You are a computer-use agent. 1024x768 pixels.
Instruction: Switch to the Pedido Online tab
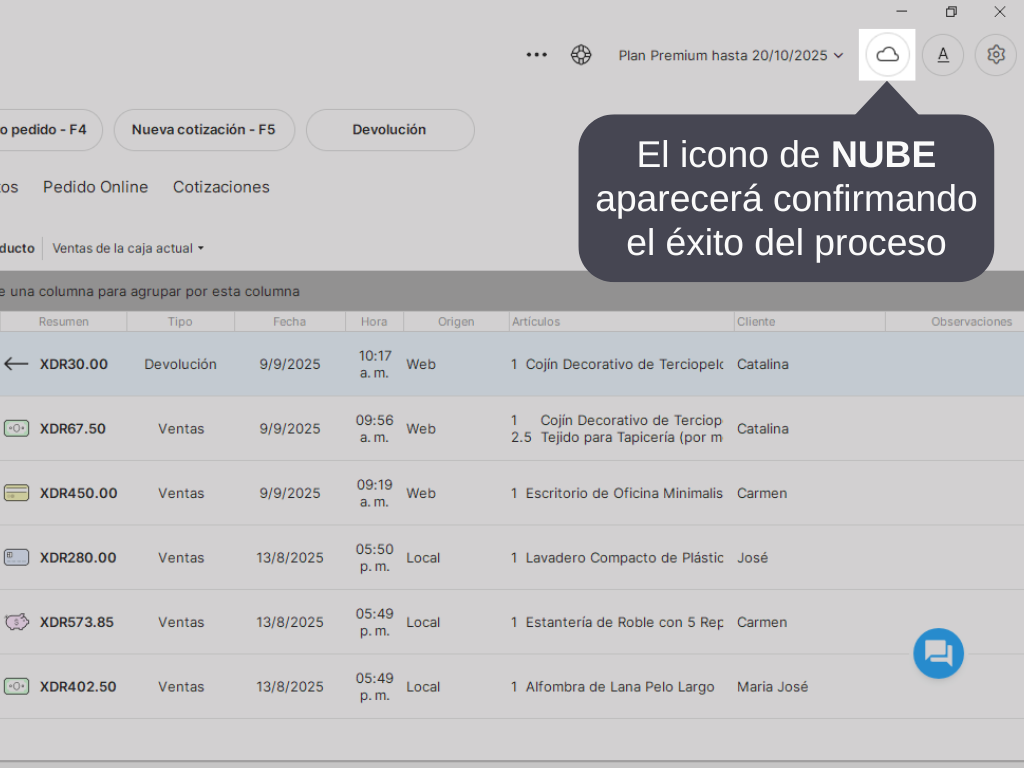pos(95,187)
